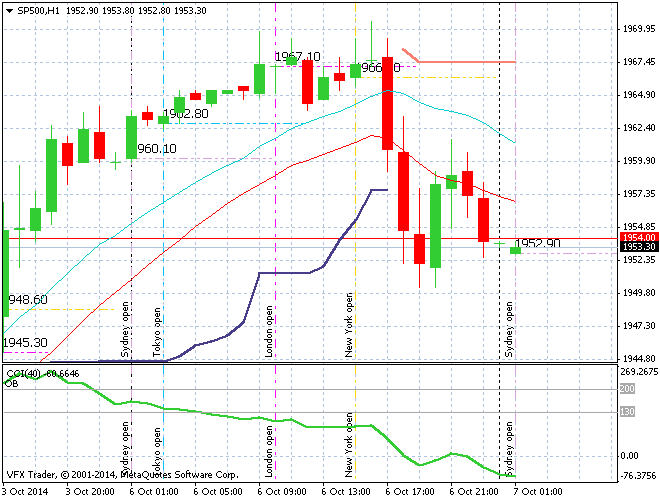
Task: Select the Tokyo open label in the price chart
Action: coord(157,332)
